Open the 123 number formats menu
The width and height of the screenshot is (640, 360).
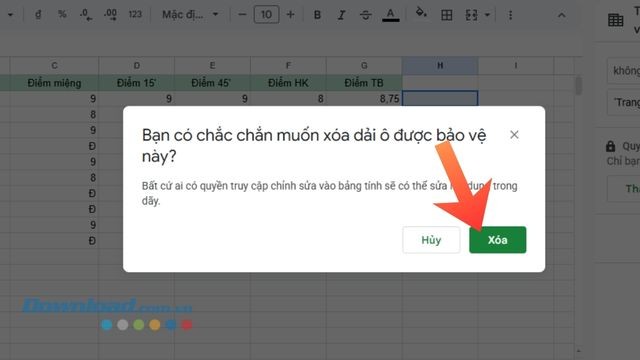pos(135,15)
